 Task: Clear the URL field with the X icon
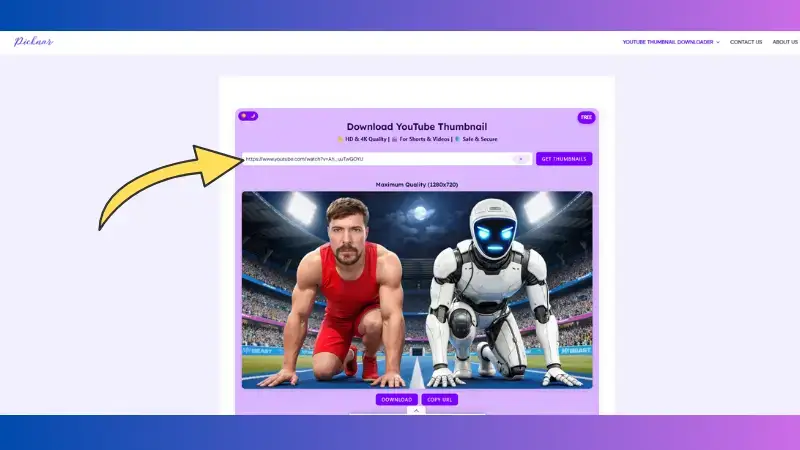(521, 159)
